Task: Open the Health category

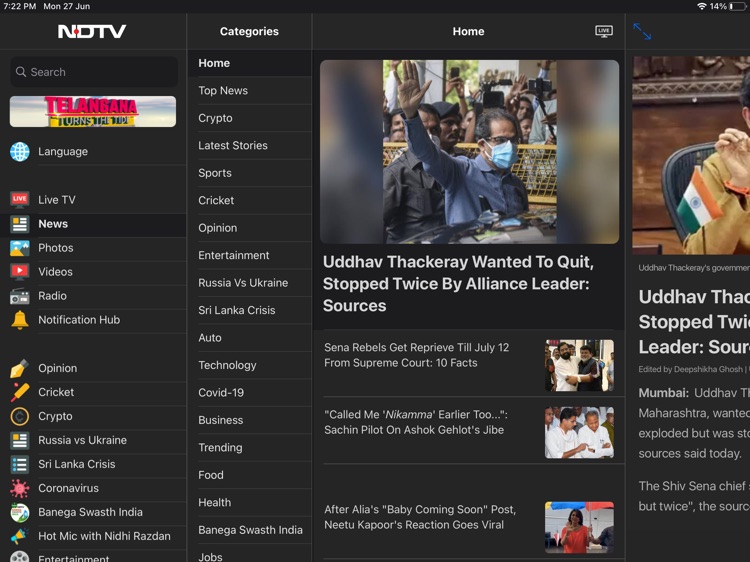Action: [250, 502]
